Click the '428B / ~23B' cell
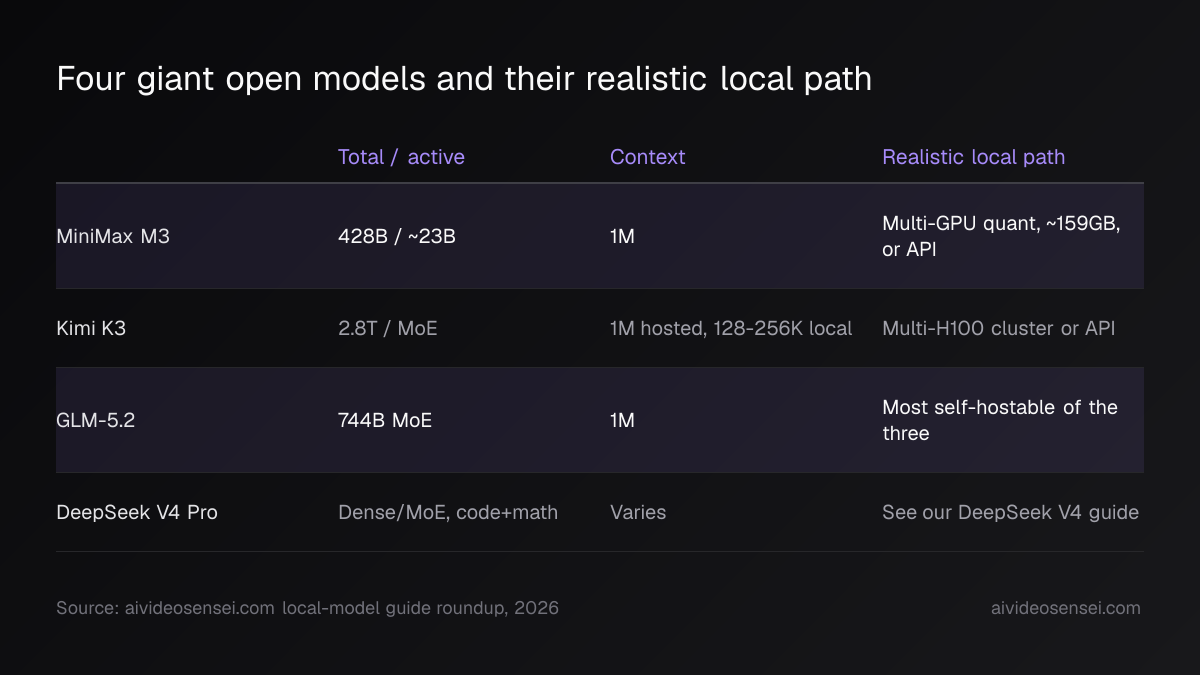Viewport: 1200px width, 675px height. click(x=397, y=237)
